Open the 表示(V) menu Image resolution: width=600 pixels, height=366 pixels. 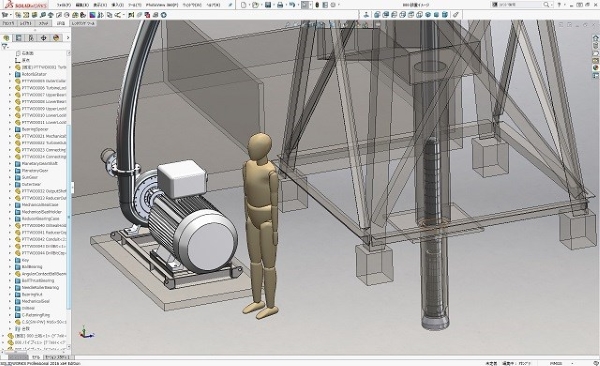click(100, 5)
